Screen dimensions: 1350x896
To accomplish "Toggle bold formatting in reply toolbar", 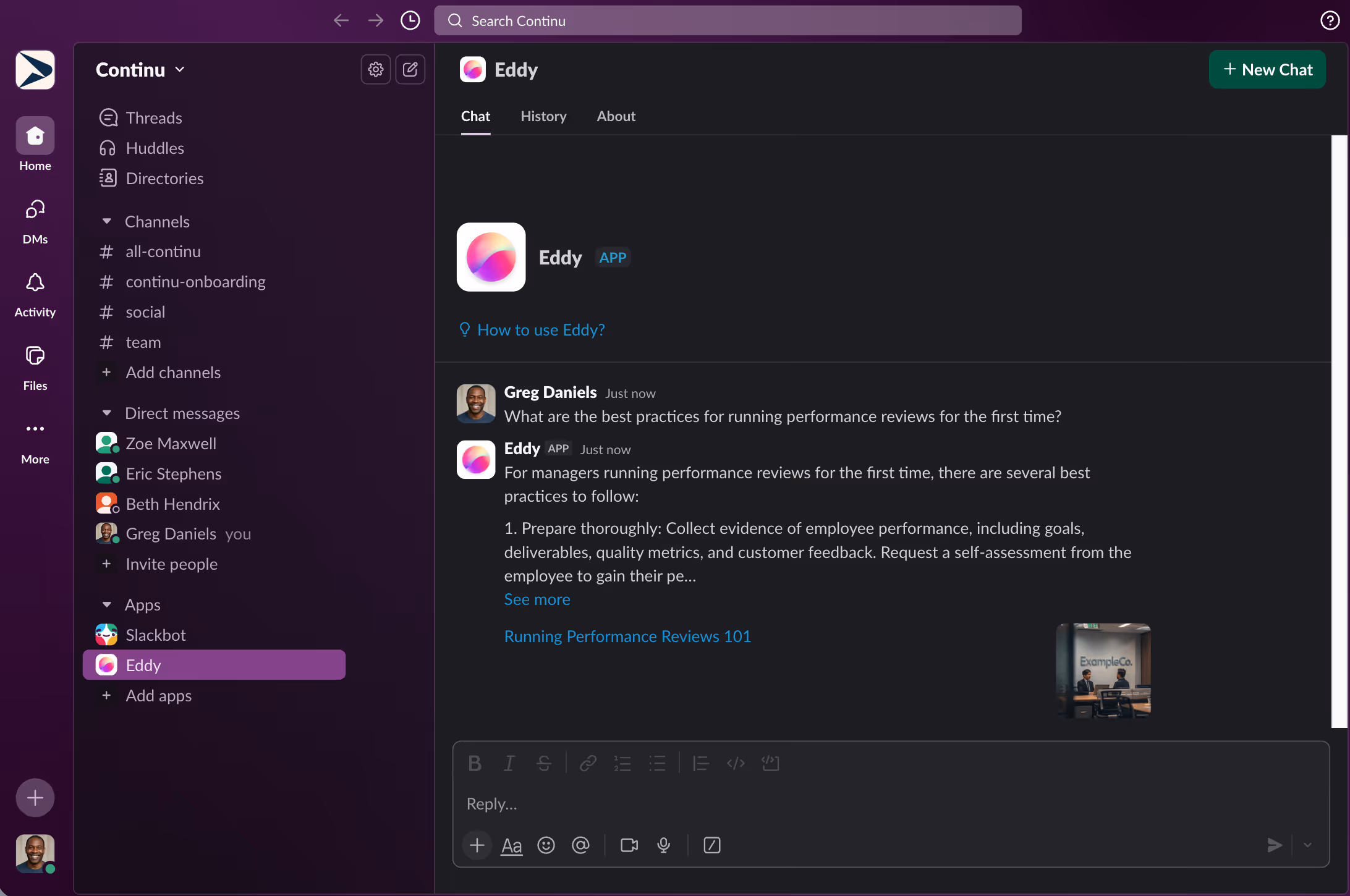I will [474, 764].
